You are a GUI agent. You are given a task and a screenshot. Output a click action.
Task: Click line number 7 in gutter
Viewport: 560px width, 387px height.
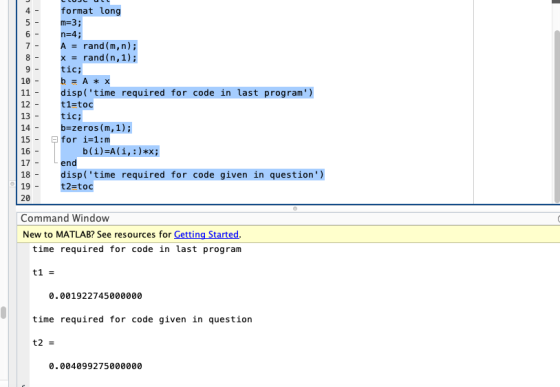pyautogui.click(x=28, y=46)
